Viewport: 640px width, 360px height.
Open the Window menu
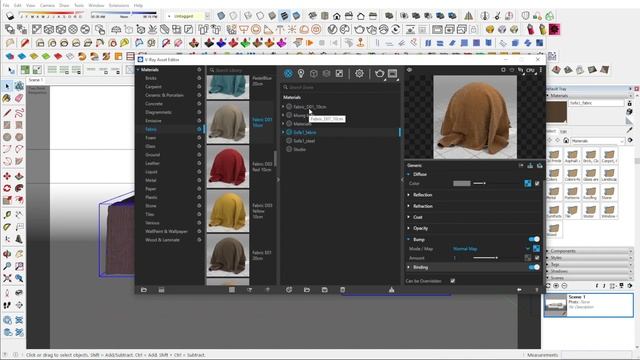[96, 5]
